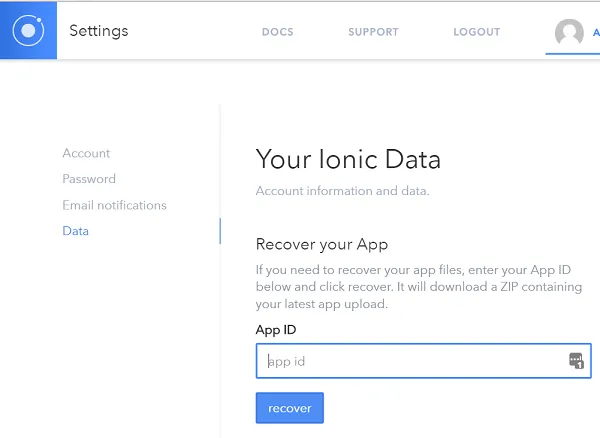This screenshot has width=600, height=438.
Task: Click the blue recover button
Action: [289, 408]
